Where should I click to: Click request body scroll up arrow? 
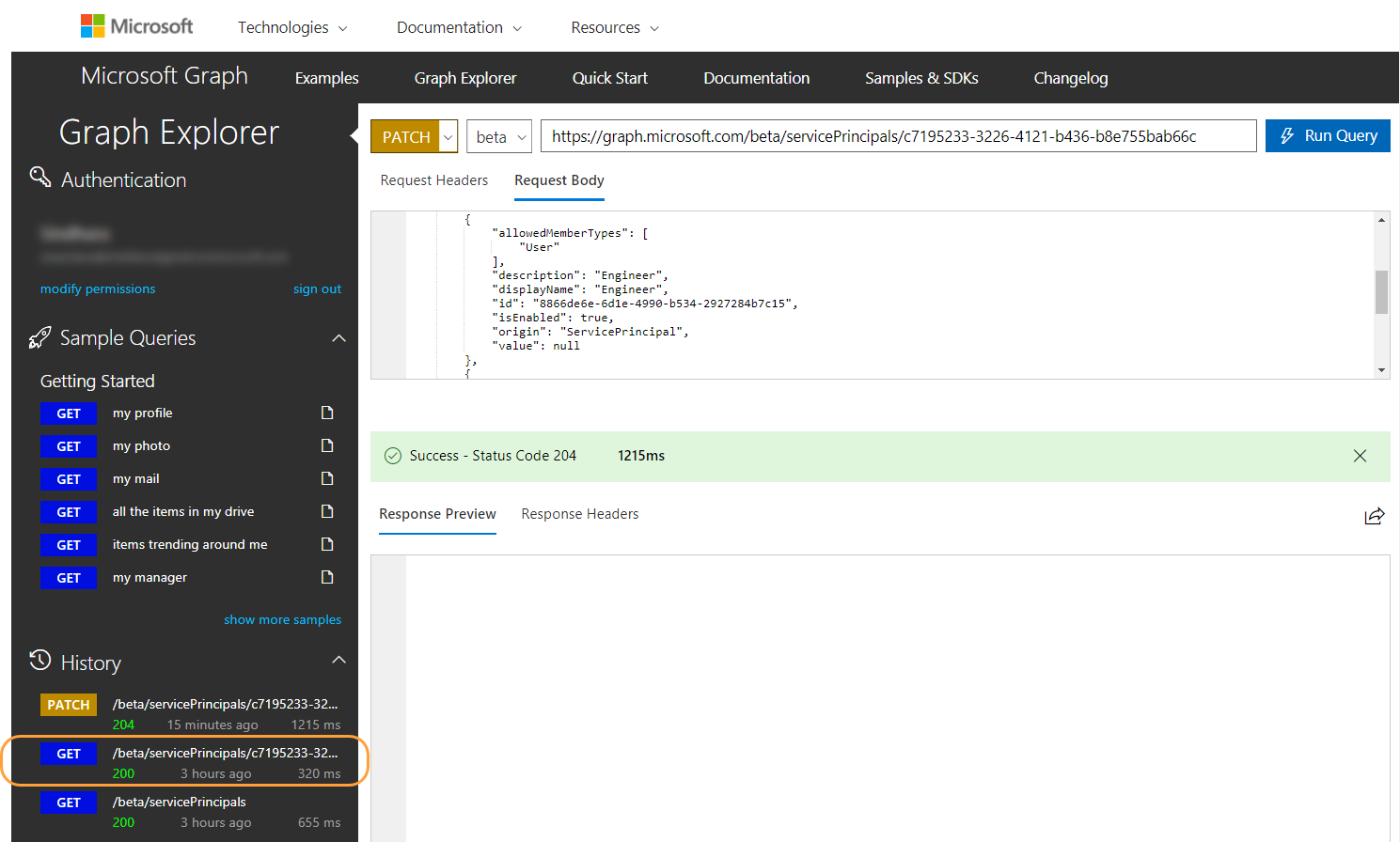point(1381,220)
